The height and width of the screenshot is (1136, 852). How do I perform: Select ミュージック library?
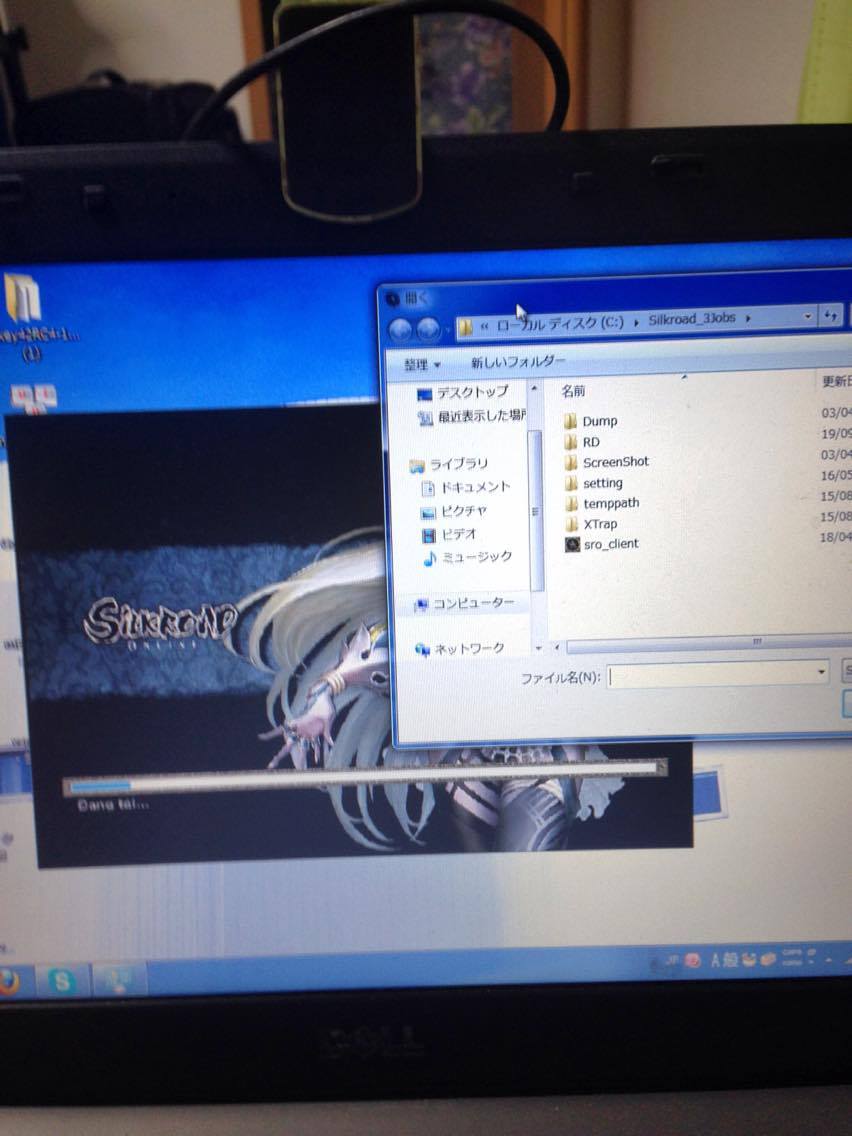tap(468, 557)
